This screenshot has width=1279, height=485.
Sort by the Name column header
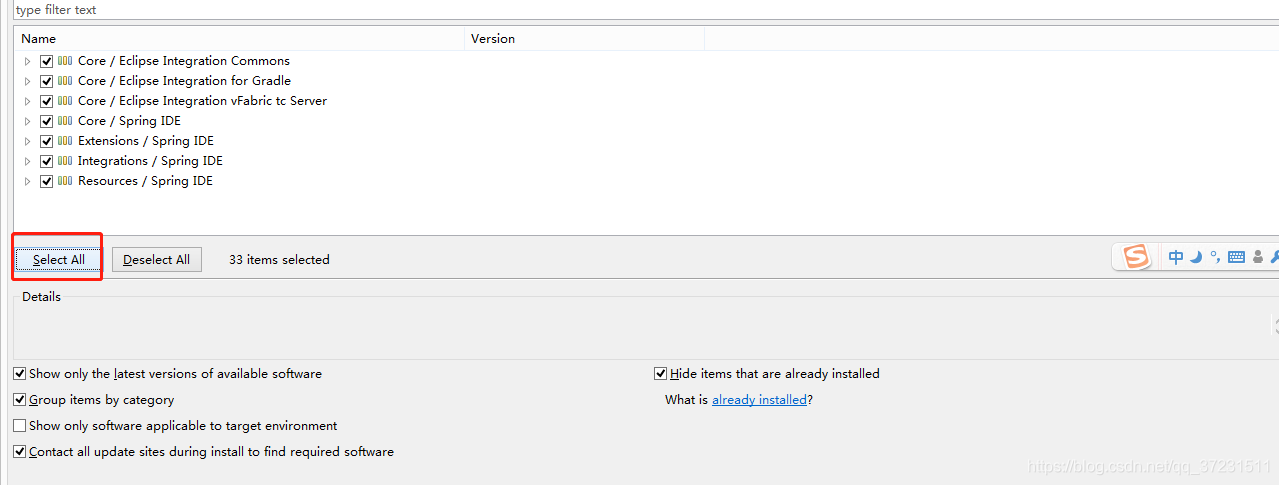(240, 39)
